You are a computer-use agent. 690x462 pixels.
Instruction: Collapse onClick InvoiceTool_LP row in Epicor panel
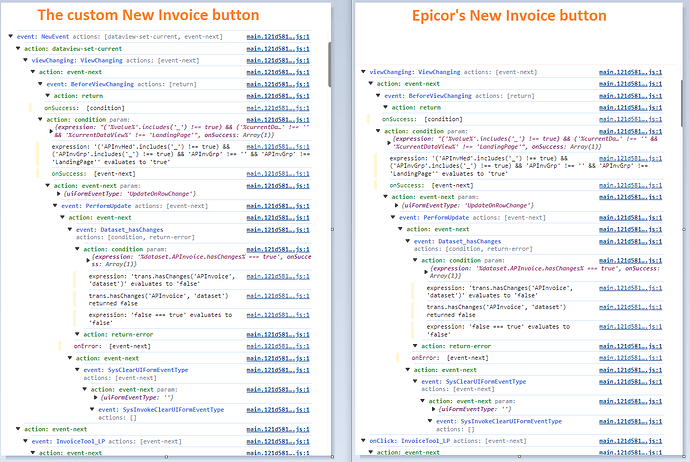click(x=363, y=440)
